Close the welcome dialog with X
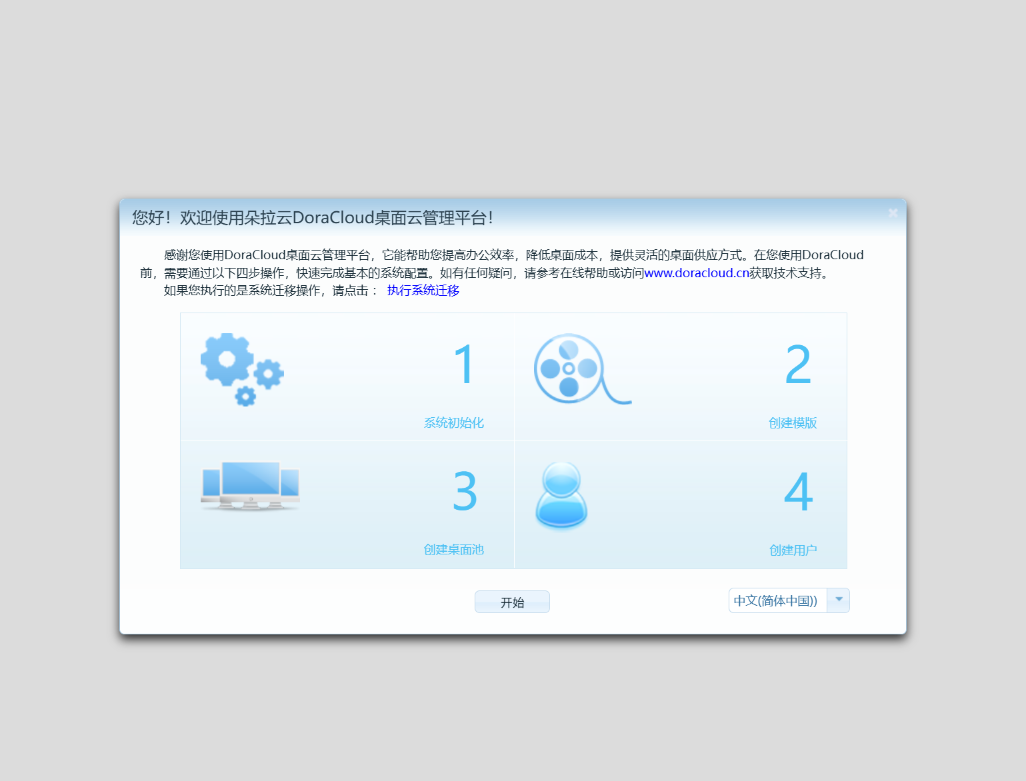This screenshot has width=1026, height=781. point(893,213)
